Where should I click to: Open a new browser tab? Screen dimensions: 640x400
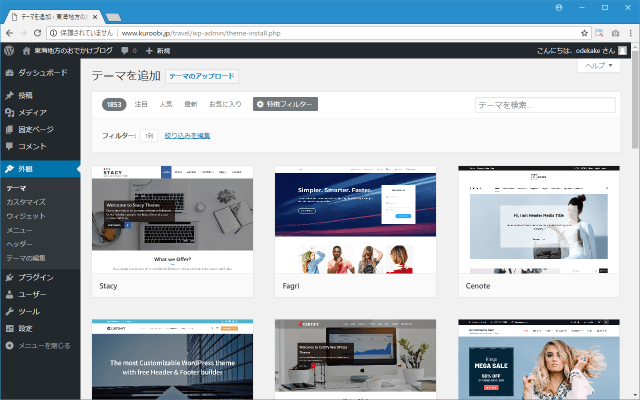pos(113,17)
